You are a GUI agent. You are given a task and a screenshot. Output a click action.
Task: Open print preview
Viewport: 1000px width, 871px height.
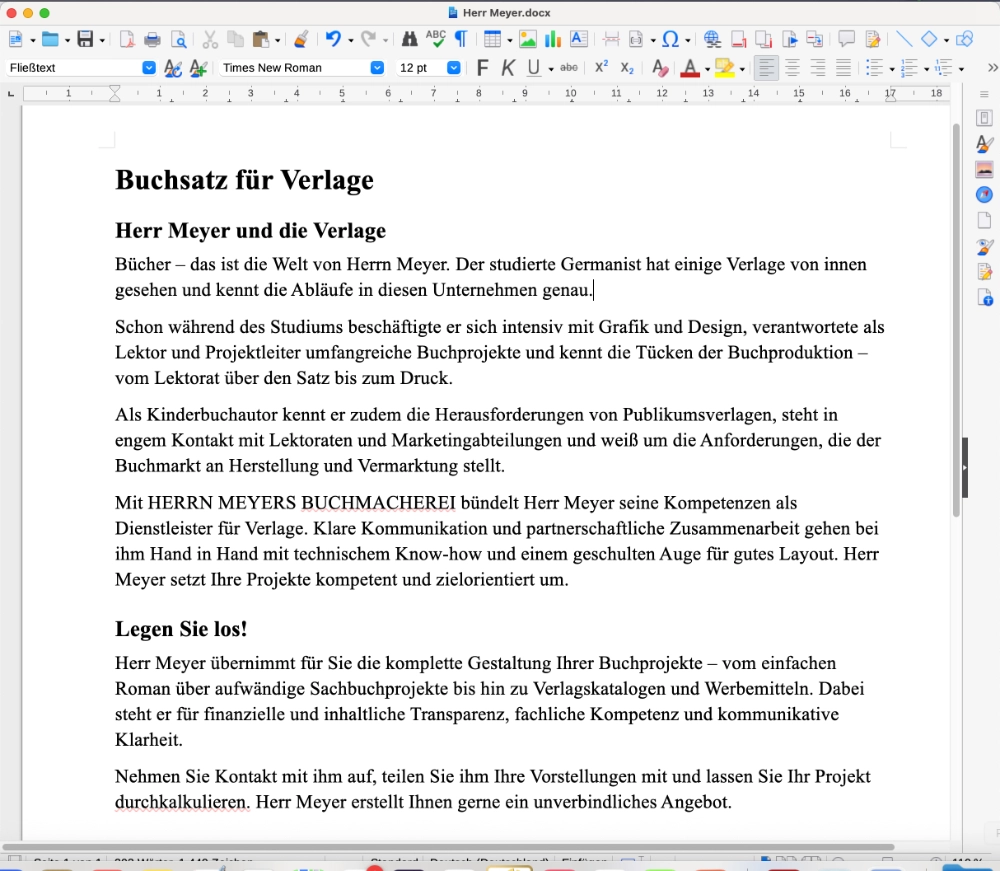click(179, 40)
